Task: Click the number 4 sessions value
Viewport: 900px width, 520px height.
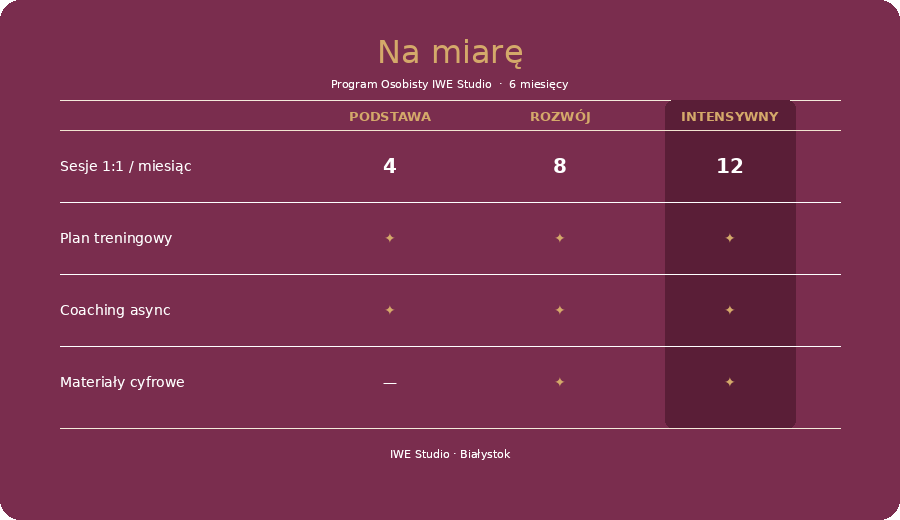Action: (390, 166)
